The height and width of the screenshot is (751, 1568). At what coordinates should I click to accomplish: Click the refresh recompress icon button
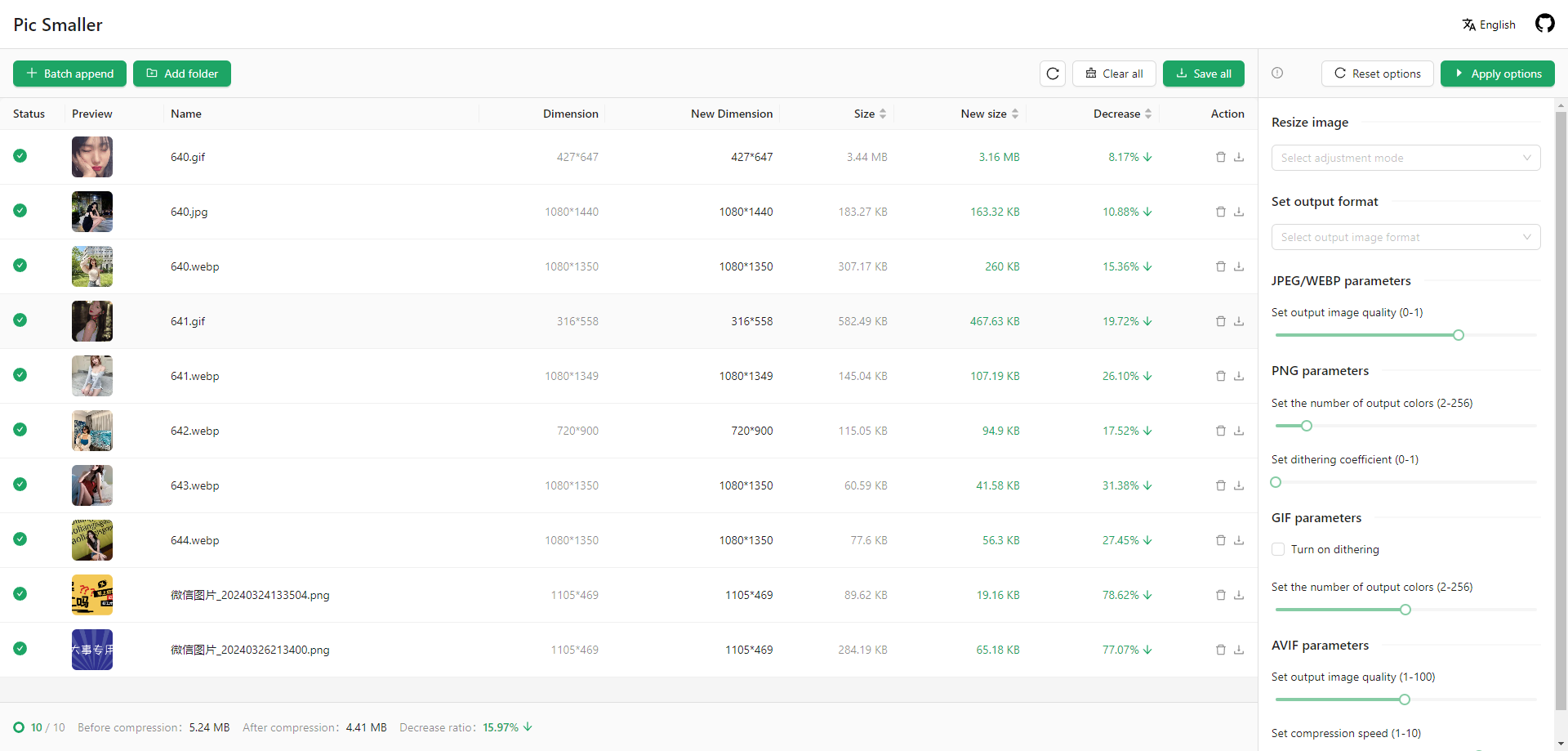coord(1053,74)
